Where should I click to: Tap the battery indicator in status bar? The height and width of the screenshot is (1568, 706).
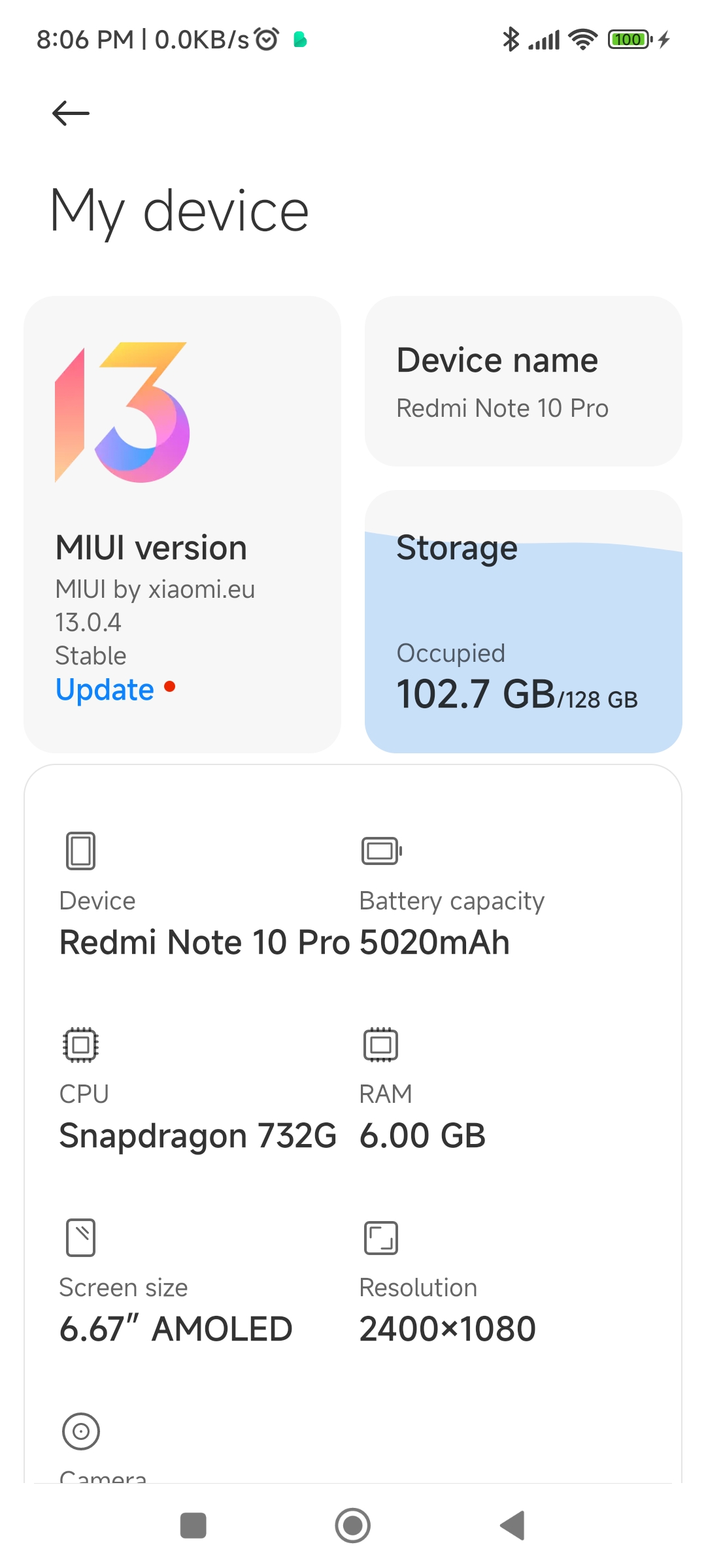630,39
